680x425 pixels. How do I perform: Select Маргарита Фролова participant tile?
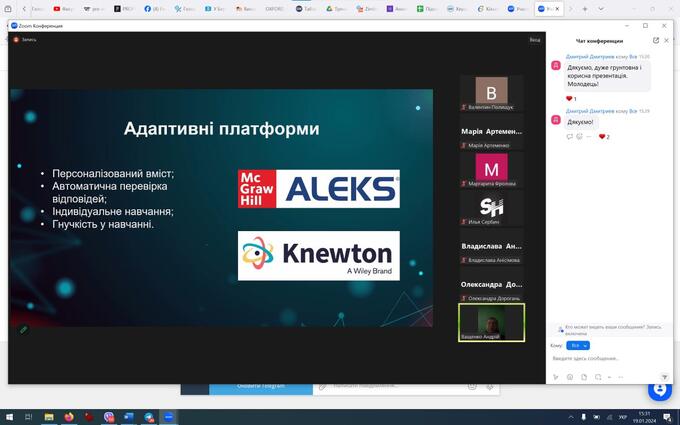pos(491,170)
